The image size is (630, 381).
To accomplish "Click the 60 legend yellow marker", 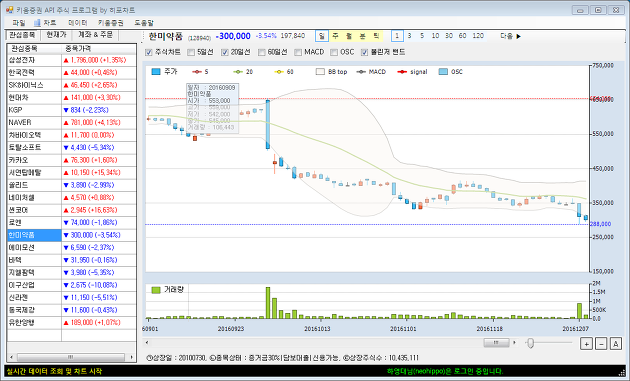I will 279,72.
